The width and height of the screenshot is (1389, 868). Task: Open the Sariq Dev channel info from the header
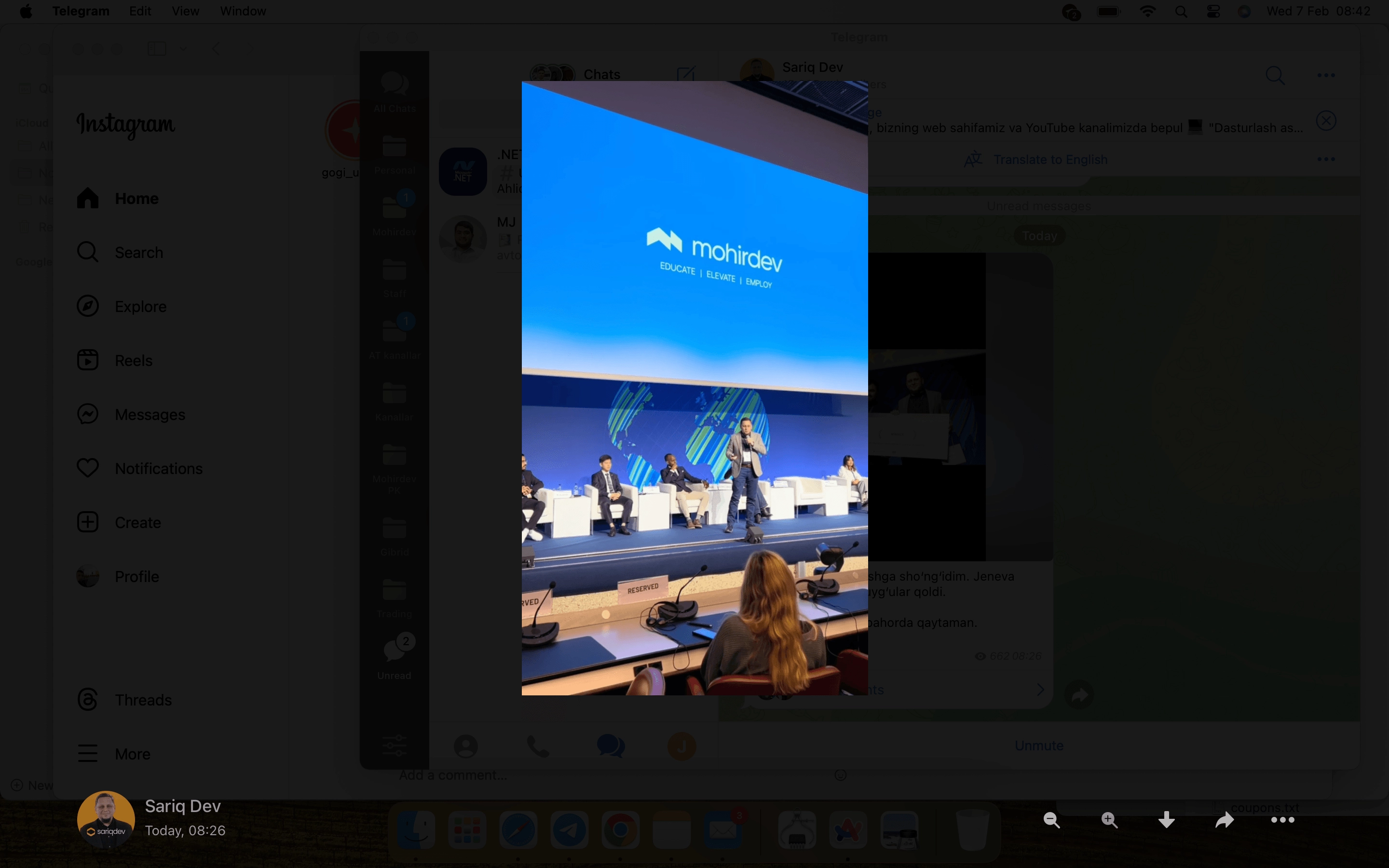point(812,67)
